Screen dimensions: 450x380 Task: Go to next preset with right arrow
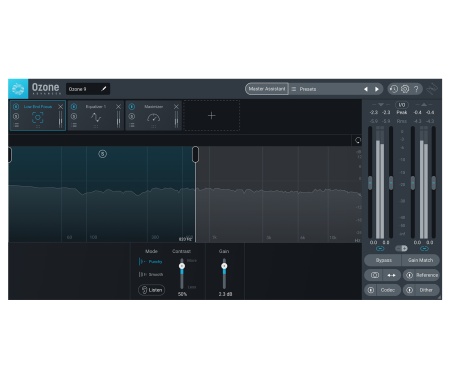377,89
